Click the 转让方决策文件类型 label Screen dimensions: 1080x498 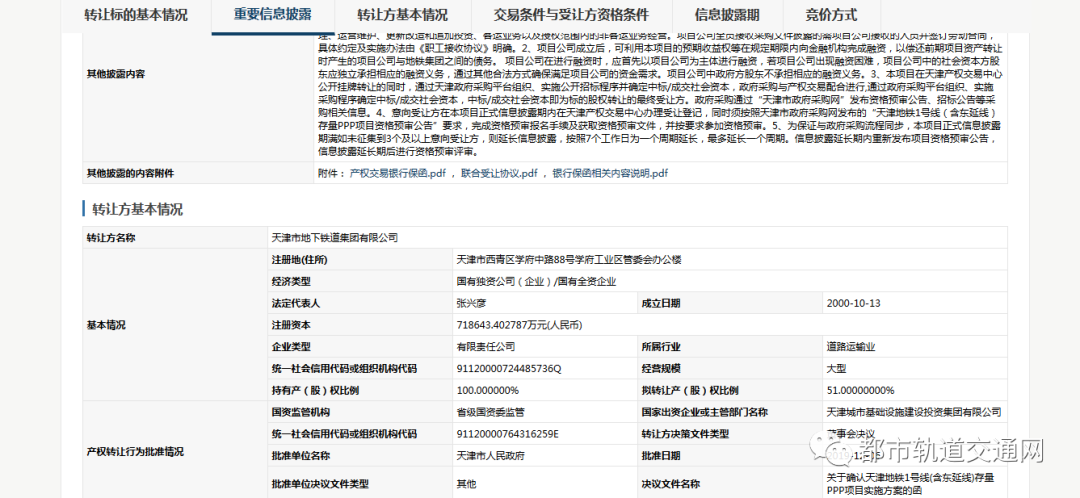point(685,435)
